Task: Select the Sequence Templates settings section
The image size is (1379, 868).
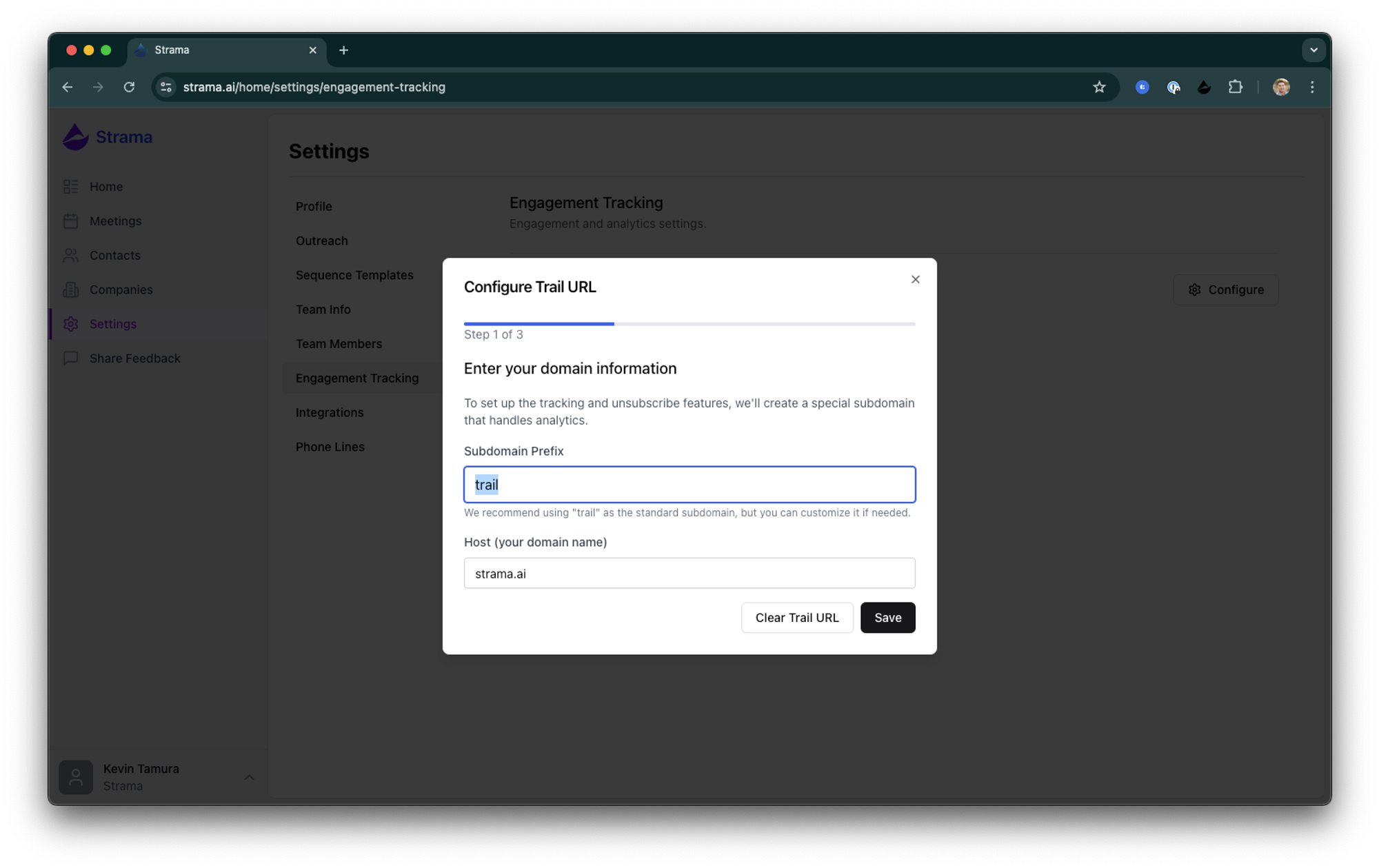Action: (x=354, y=275)
